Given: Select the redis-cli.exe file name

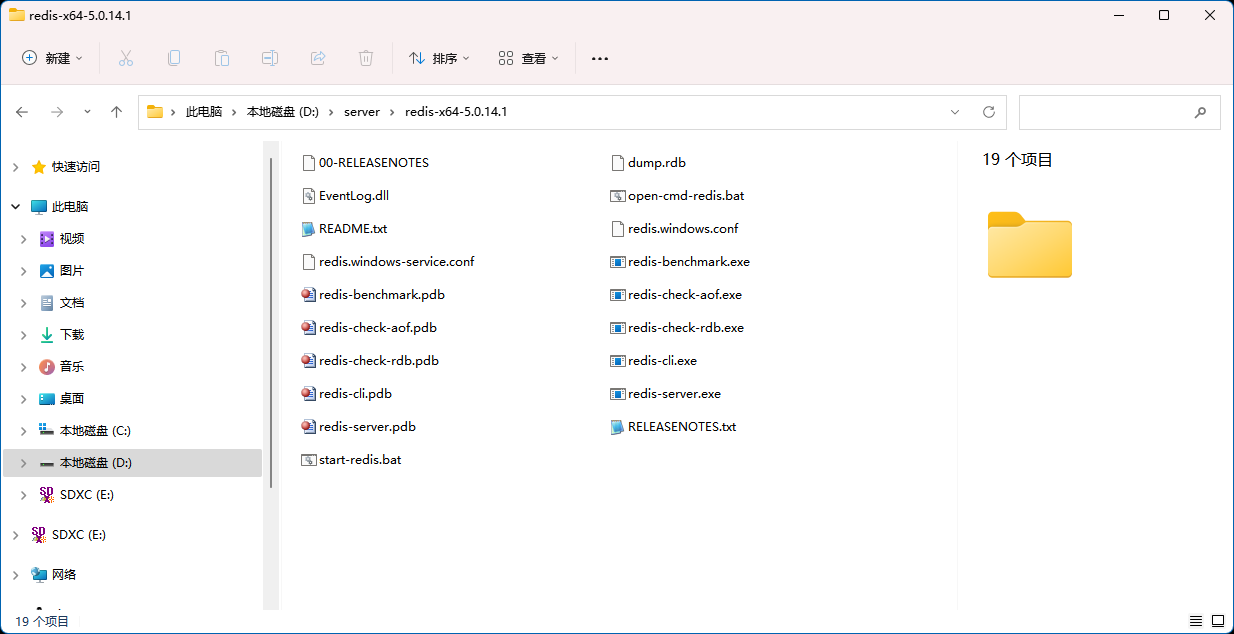Looking at the screenshot, I should (663, 361).
